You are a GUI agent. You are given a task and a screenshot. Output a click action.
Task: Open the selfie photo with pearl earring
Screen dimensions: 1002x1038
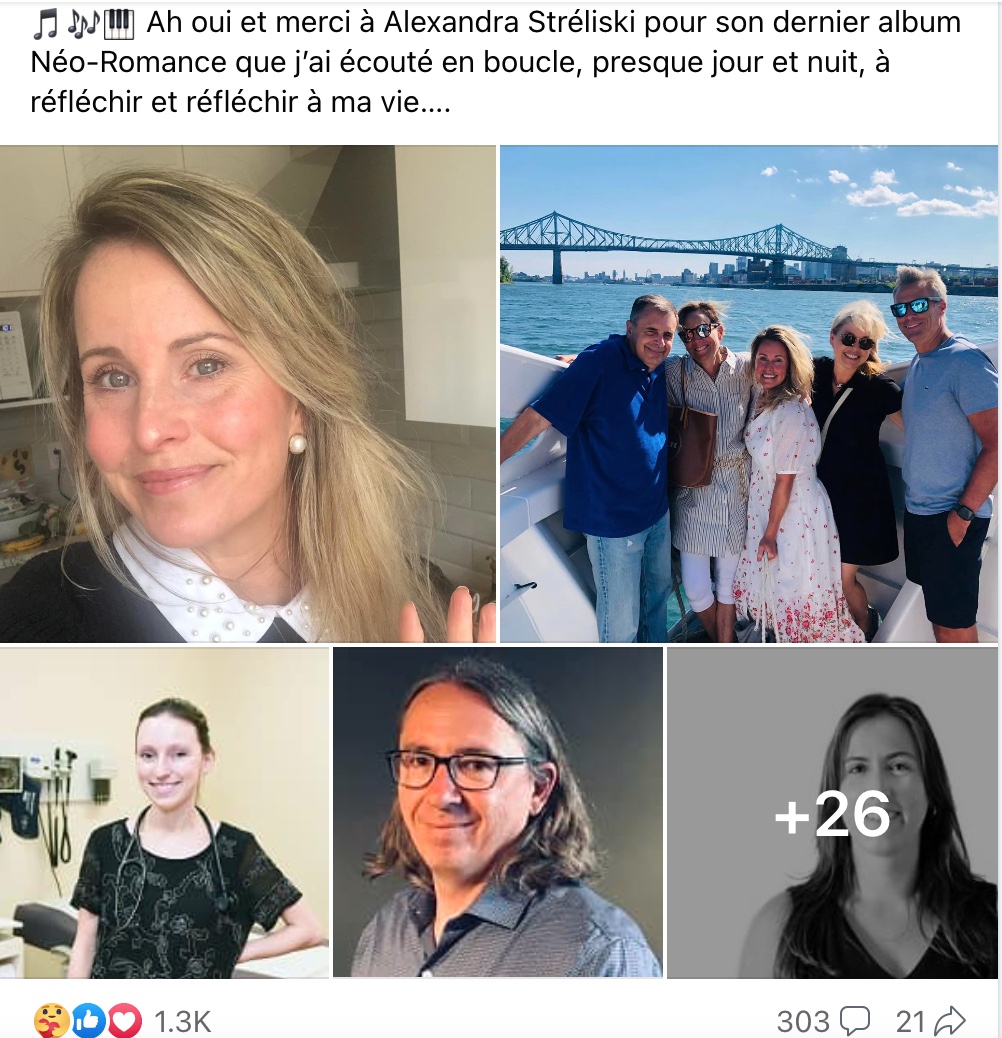(x=248, y=394)
